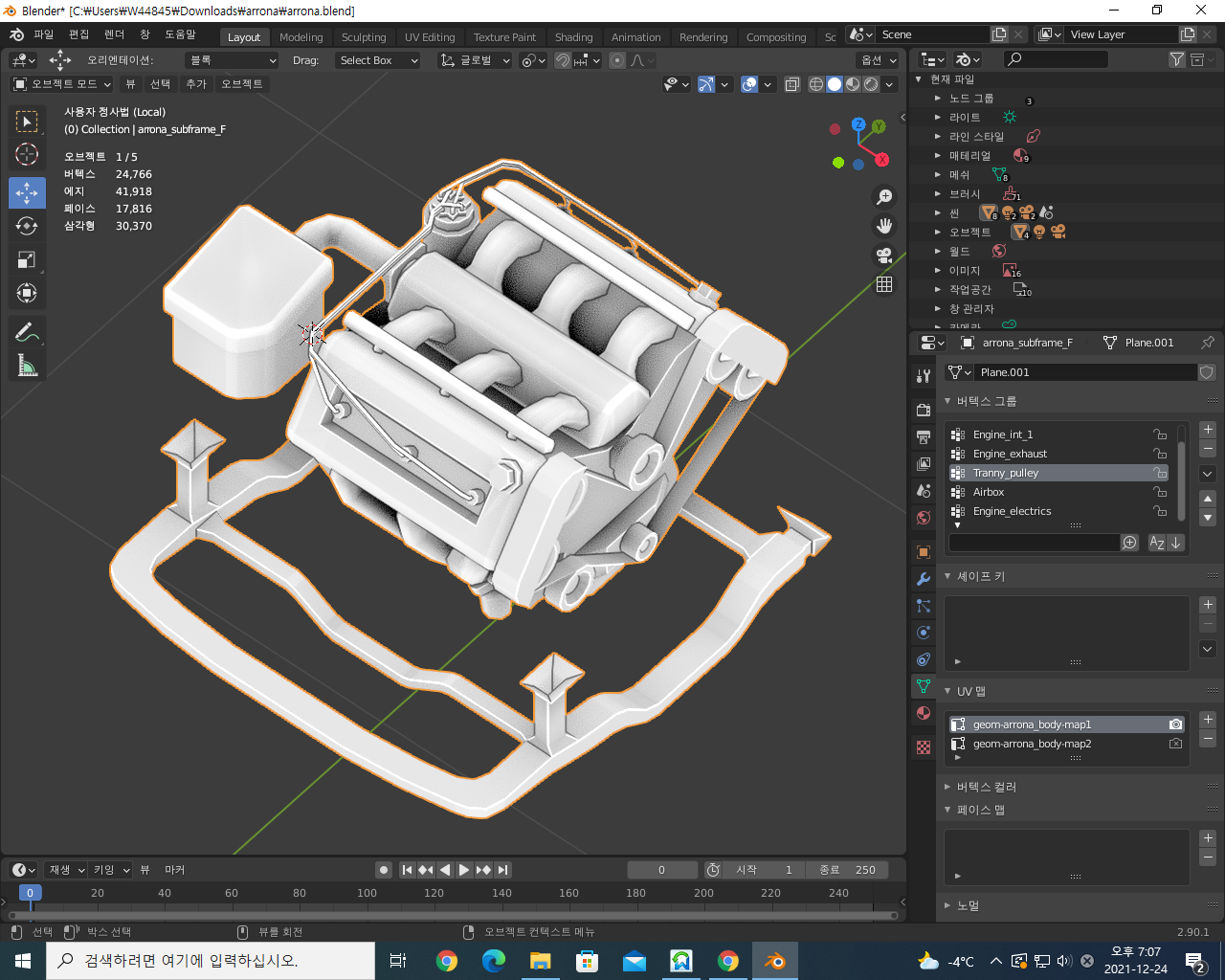
Task: Open the View Layer properties tab
Action: 923,463
